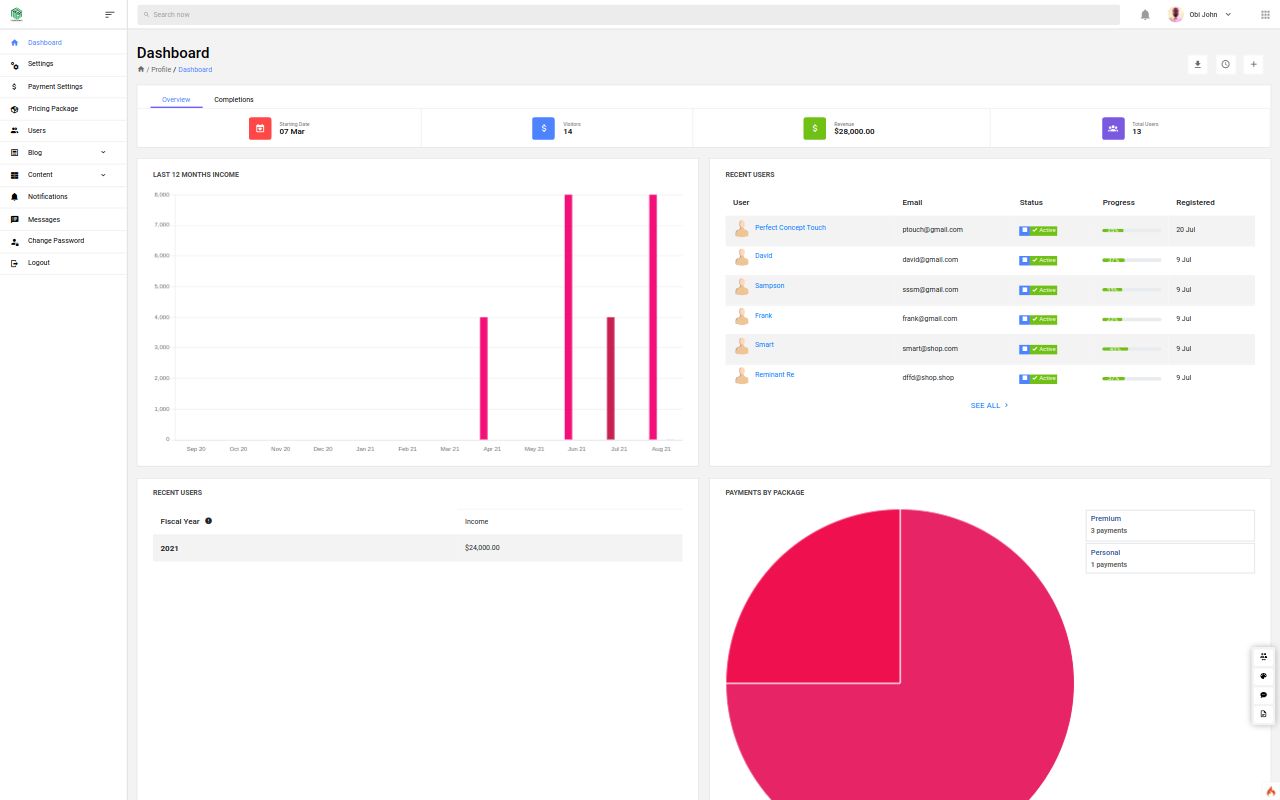The image size is (1280, 800).
Task: Open the apps grid icon in the header
Action: pos(1265,15)
